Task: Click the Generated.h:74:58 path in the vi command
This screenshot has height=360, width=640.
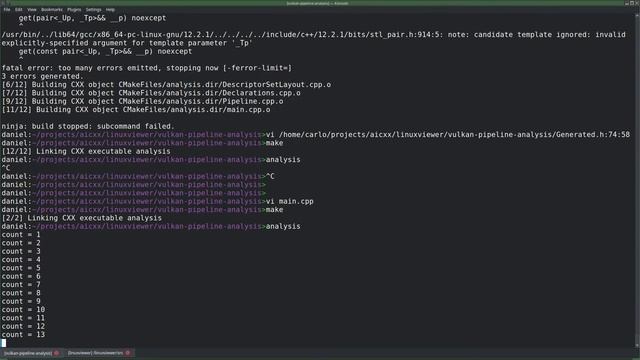Action: point(454,135)
